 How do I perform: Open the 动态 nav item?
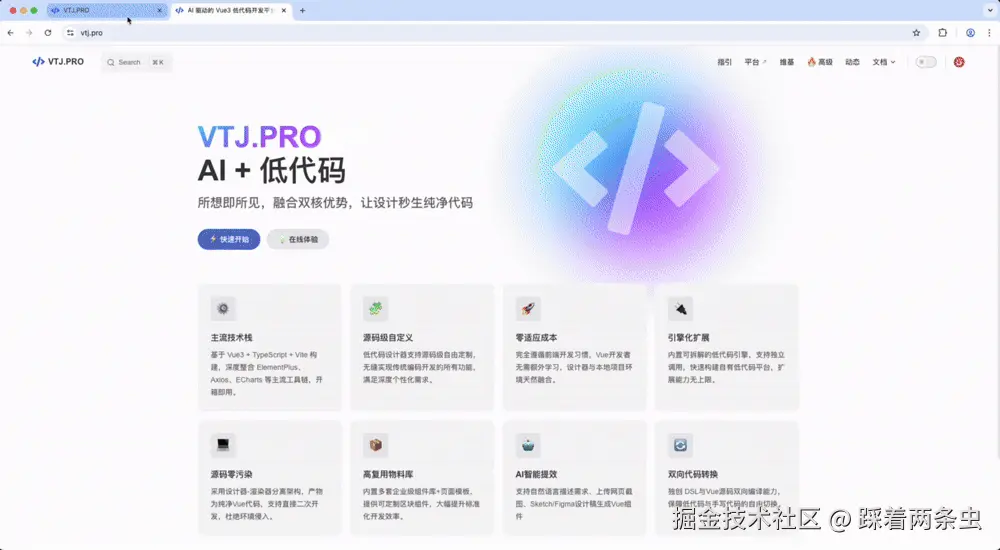[x=853, y=62]
